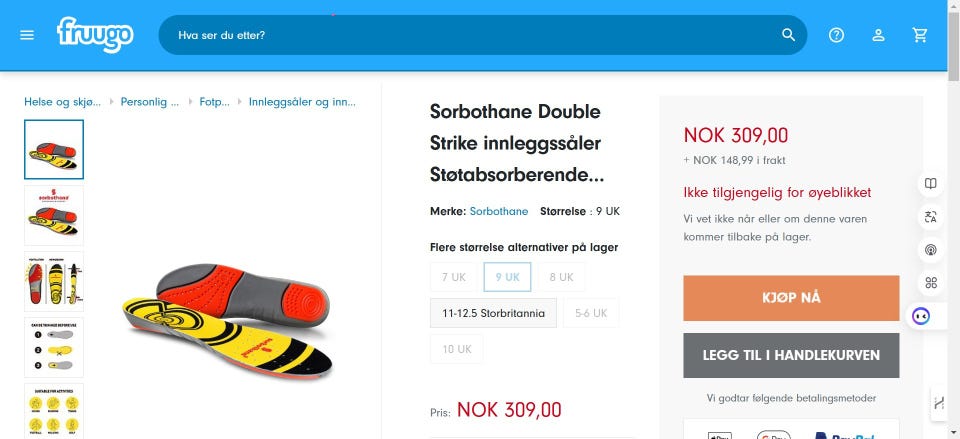Select size 10 UK
960x439 pixels.
click(456, 349)
